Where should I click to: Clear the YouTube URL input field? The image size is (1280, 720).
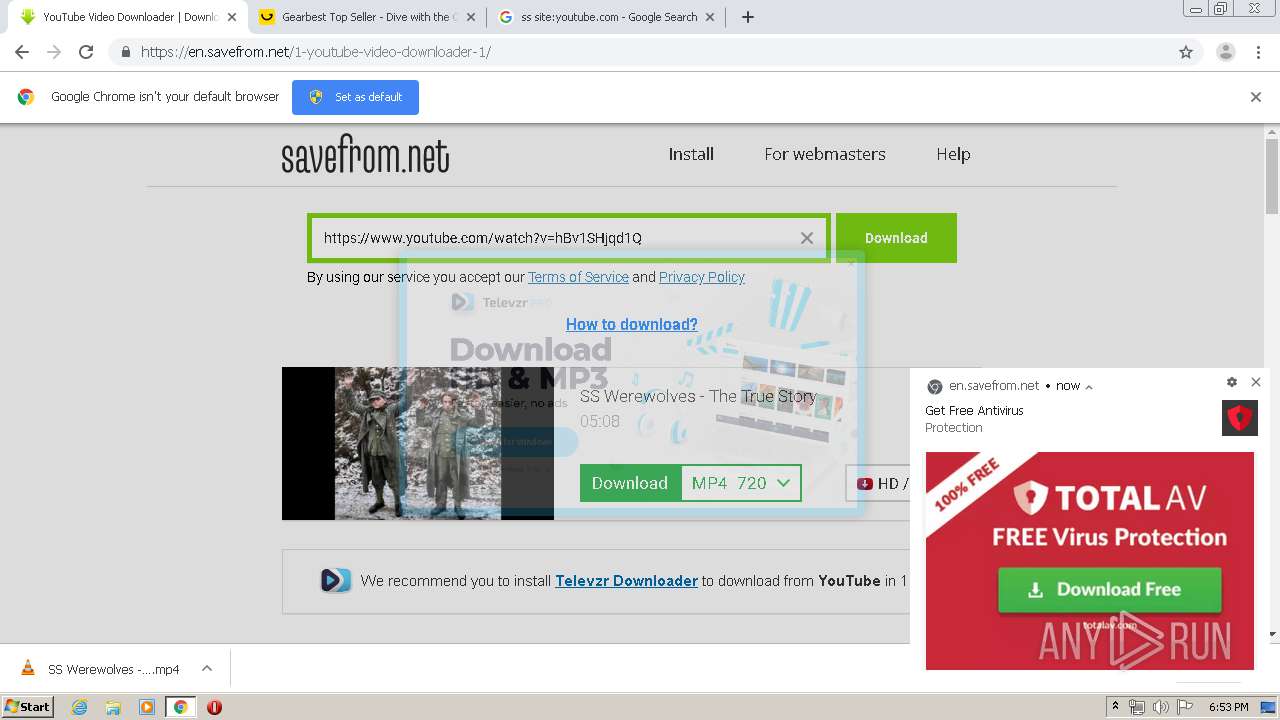point(806,238)
